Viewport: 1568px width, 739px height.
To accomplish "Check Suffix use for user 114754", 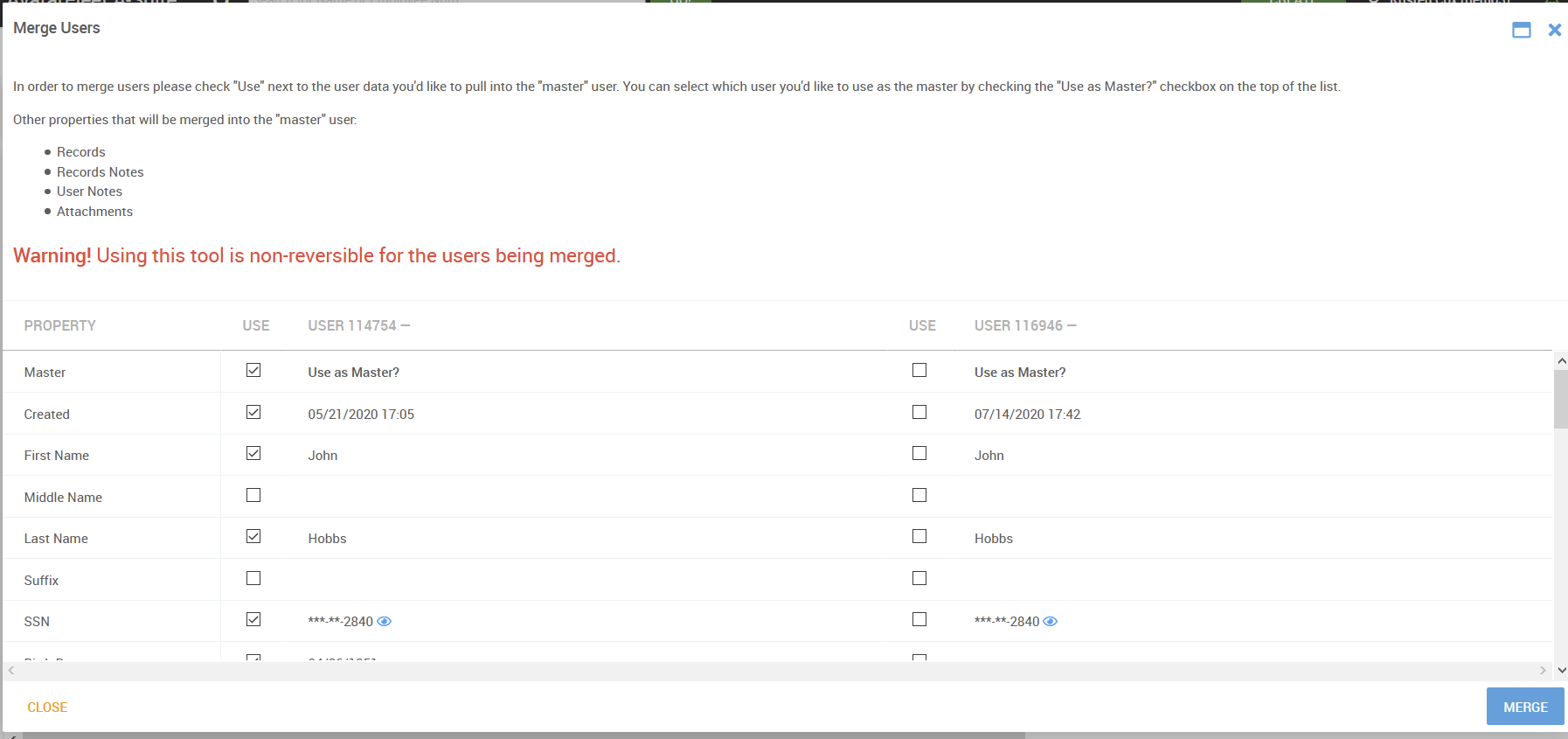I will (253, 578).
